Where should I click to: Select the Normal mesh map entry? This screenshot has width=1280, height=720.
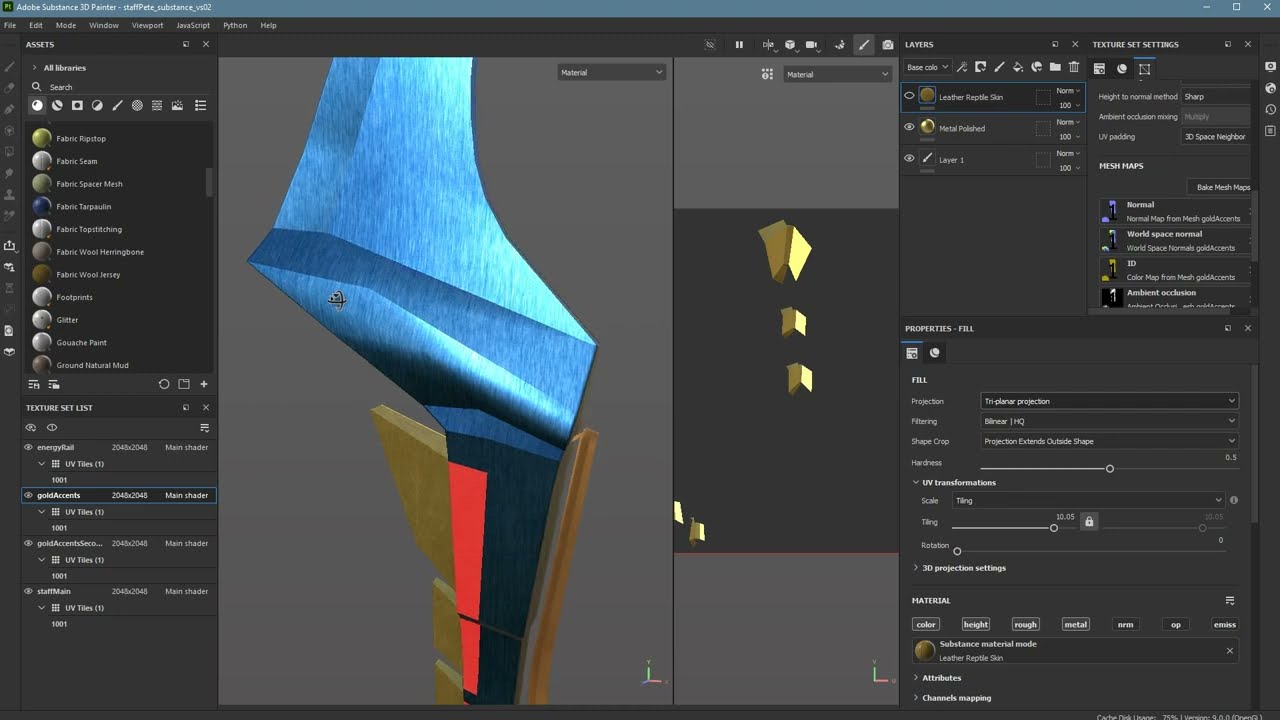(1174, 211)
